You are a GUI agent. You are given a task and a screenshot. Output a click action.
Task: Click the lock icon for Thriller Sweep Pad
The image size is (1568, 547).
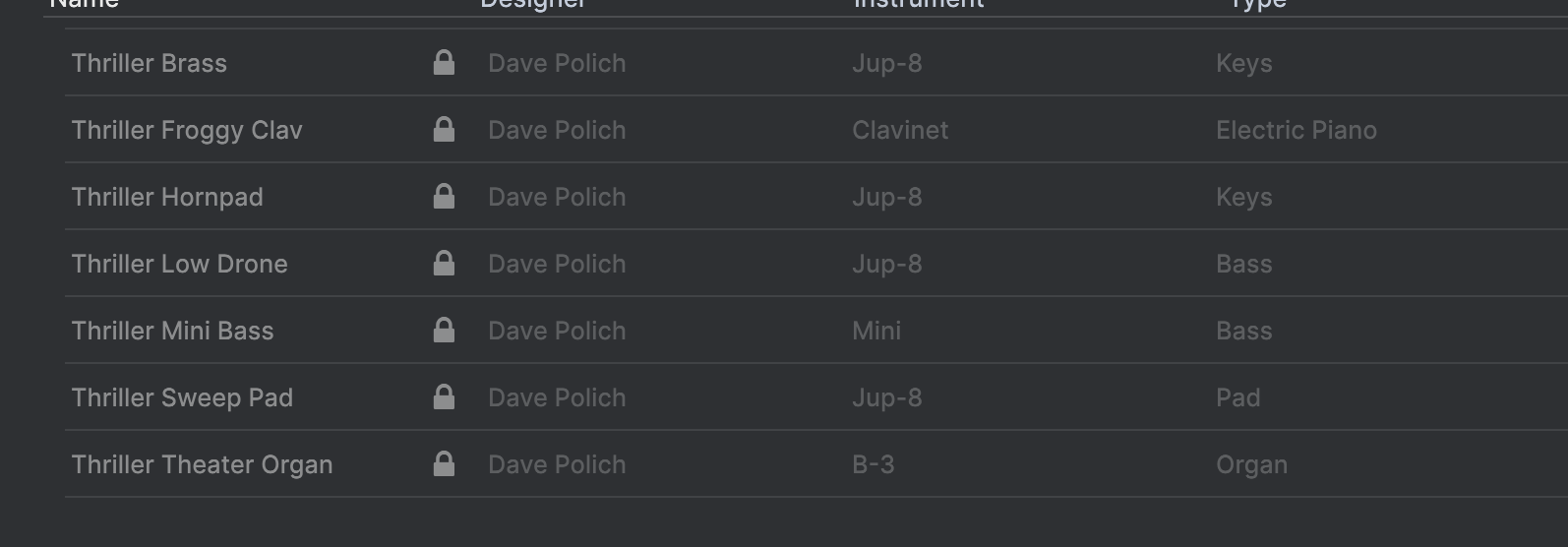click(444, 397)
